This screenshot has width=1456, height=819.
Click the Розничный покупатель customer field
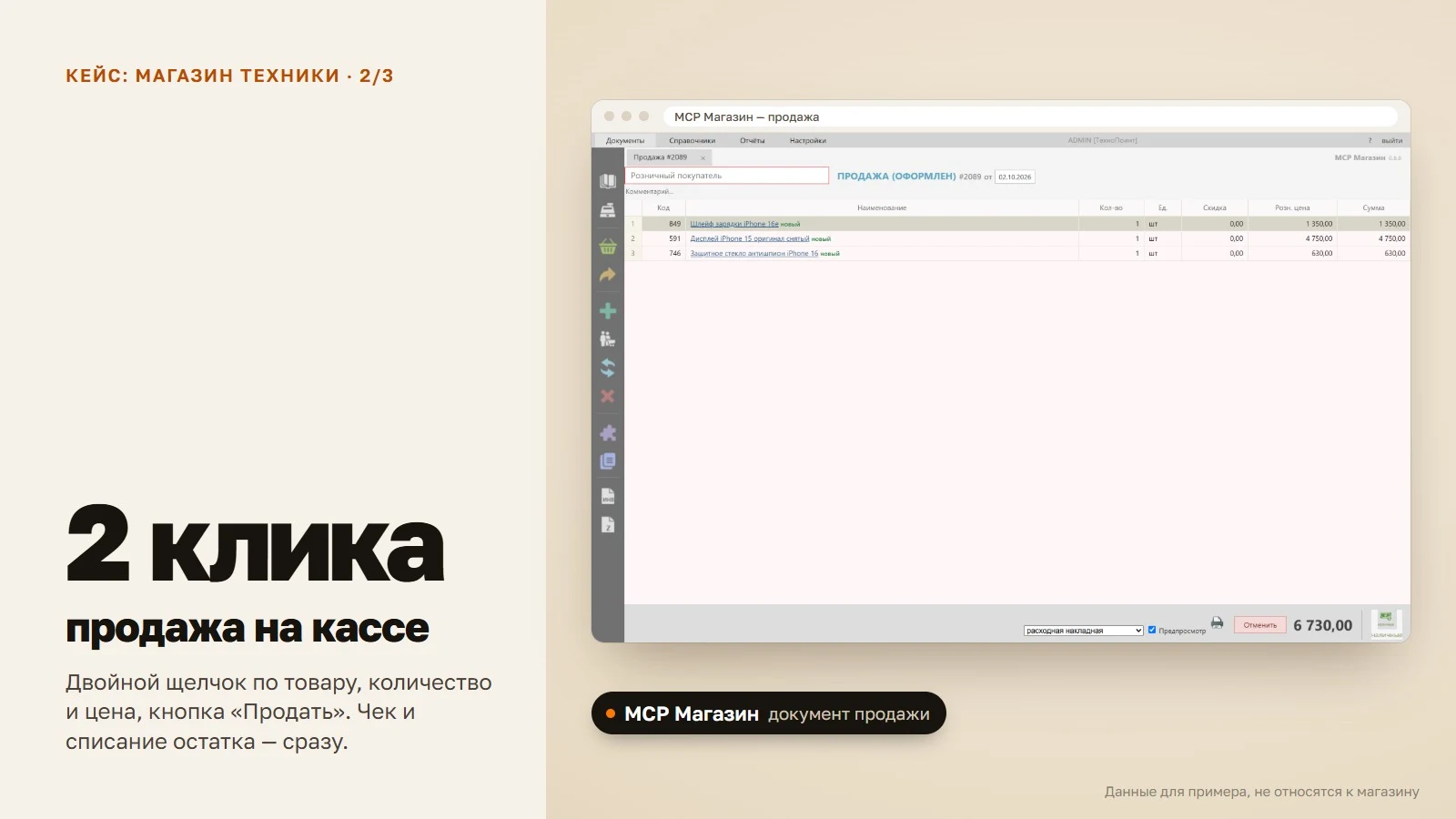pyautogui.click(x=727, y=176)
